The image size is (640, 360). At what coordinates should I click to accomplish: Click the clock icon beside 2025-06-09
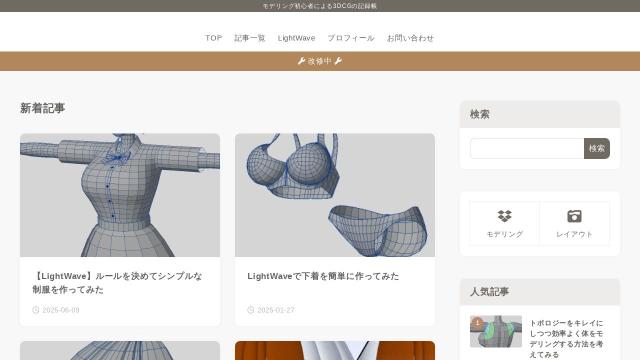click(x=36, y=310)
